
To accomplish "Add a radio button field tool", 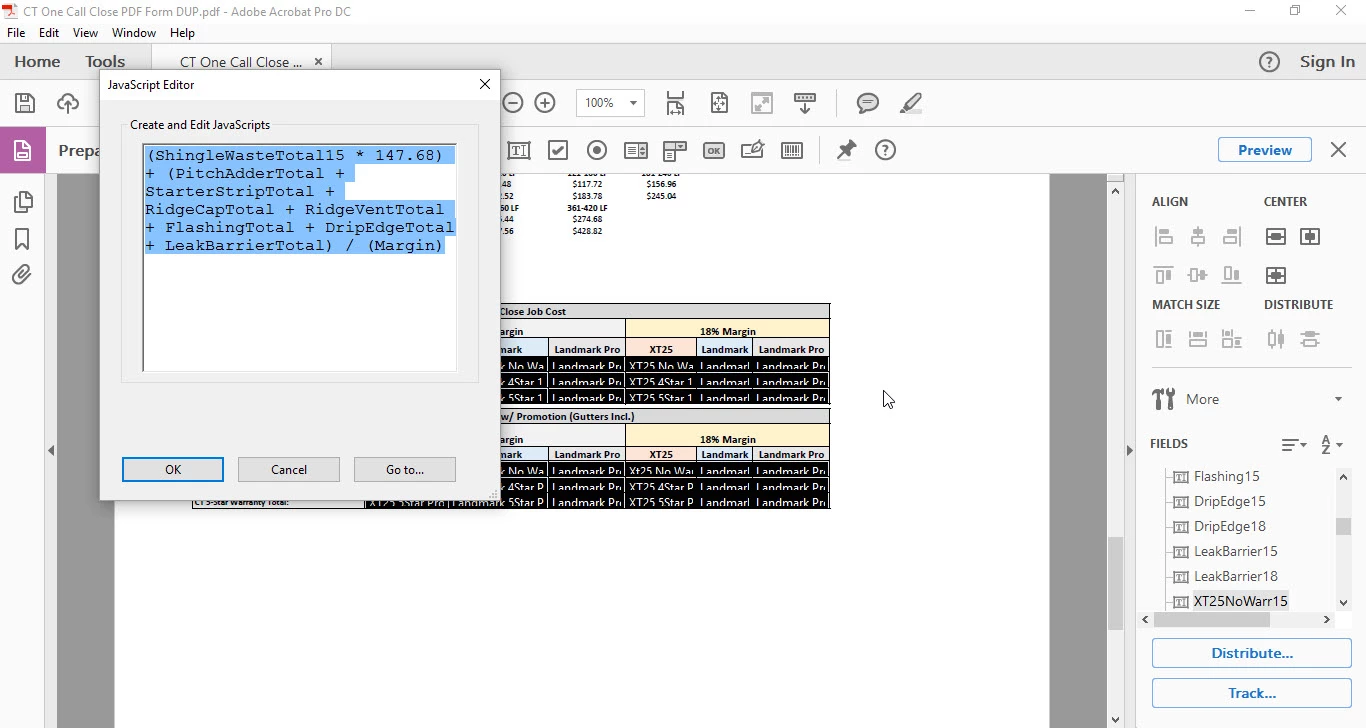I will coord(597,150).
